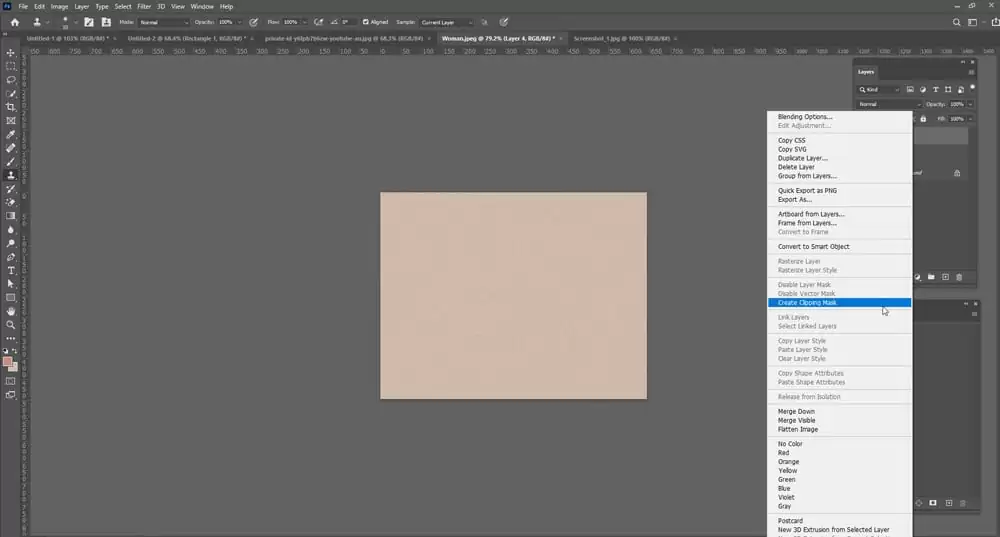The height and width of the screenshot is (537, 1000).
Task: Select the Horizontal Type tool
Action: click(x=11, y=270)
